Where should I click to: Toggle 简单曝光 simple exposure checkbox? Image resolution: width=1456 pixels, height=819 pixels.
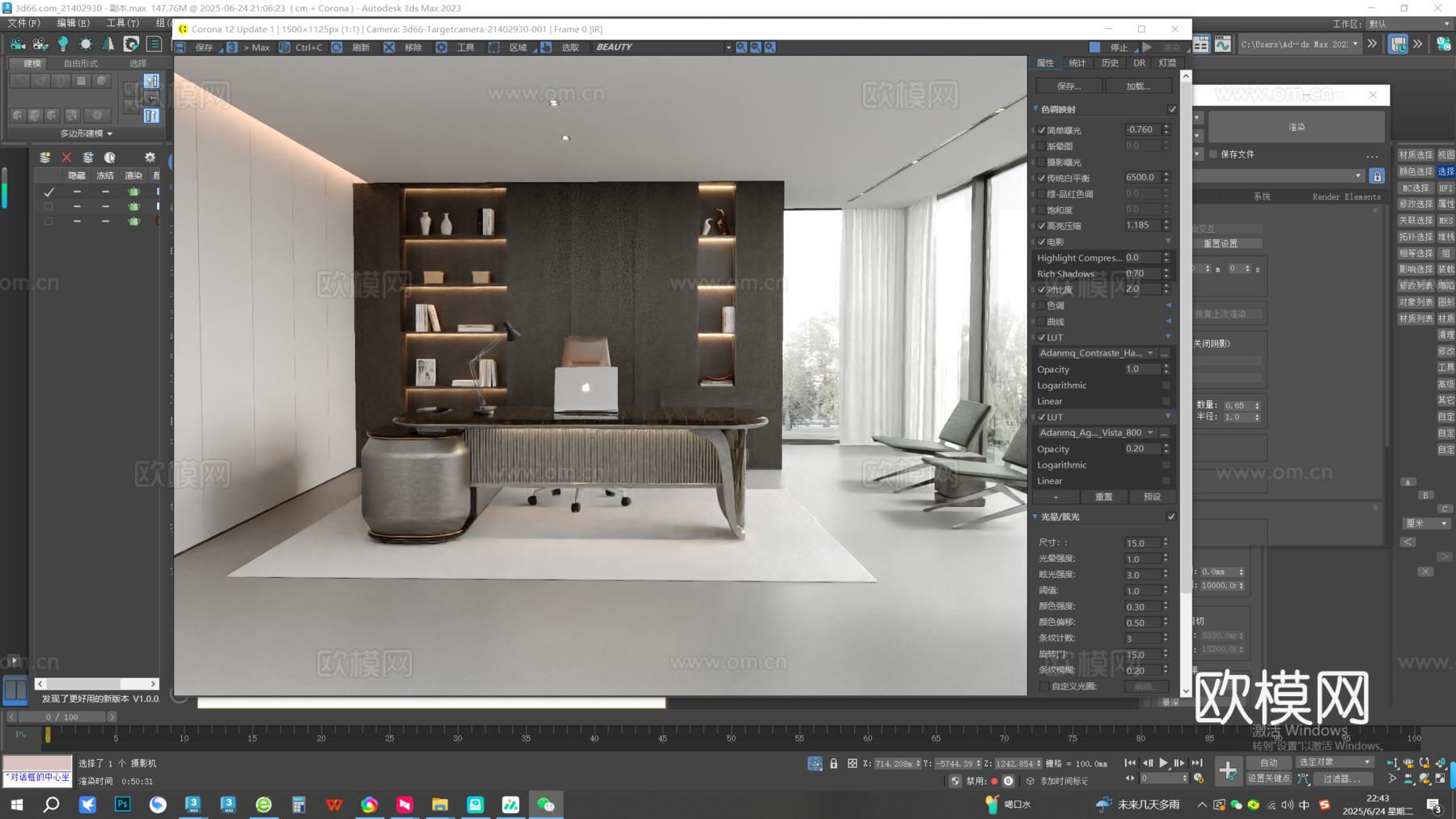[1042, 130]
